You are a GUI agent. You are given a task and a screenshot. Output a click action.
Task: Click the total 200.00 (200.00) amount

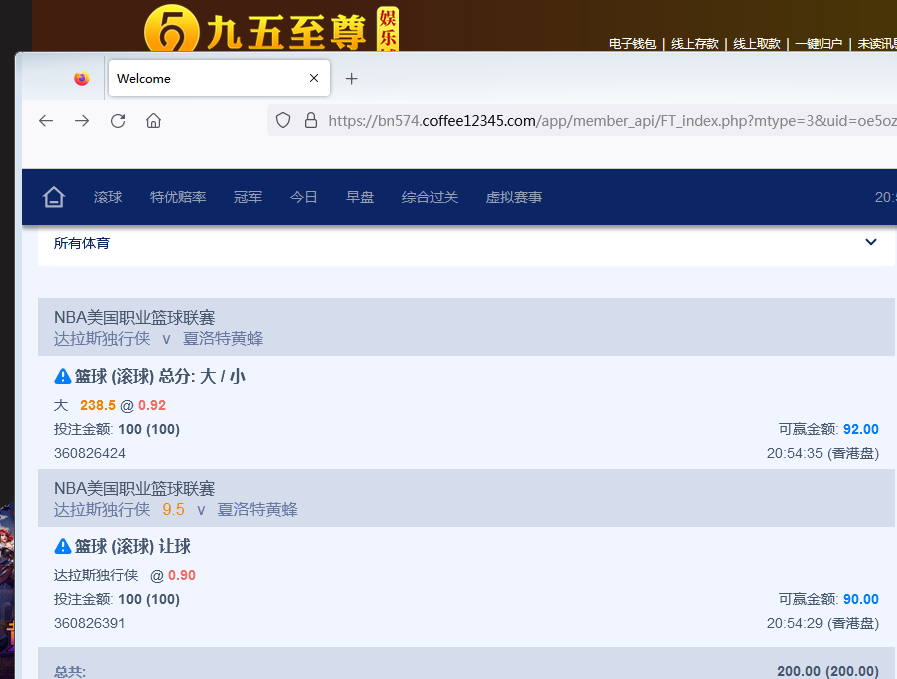click(828, 671)
